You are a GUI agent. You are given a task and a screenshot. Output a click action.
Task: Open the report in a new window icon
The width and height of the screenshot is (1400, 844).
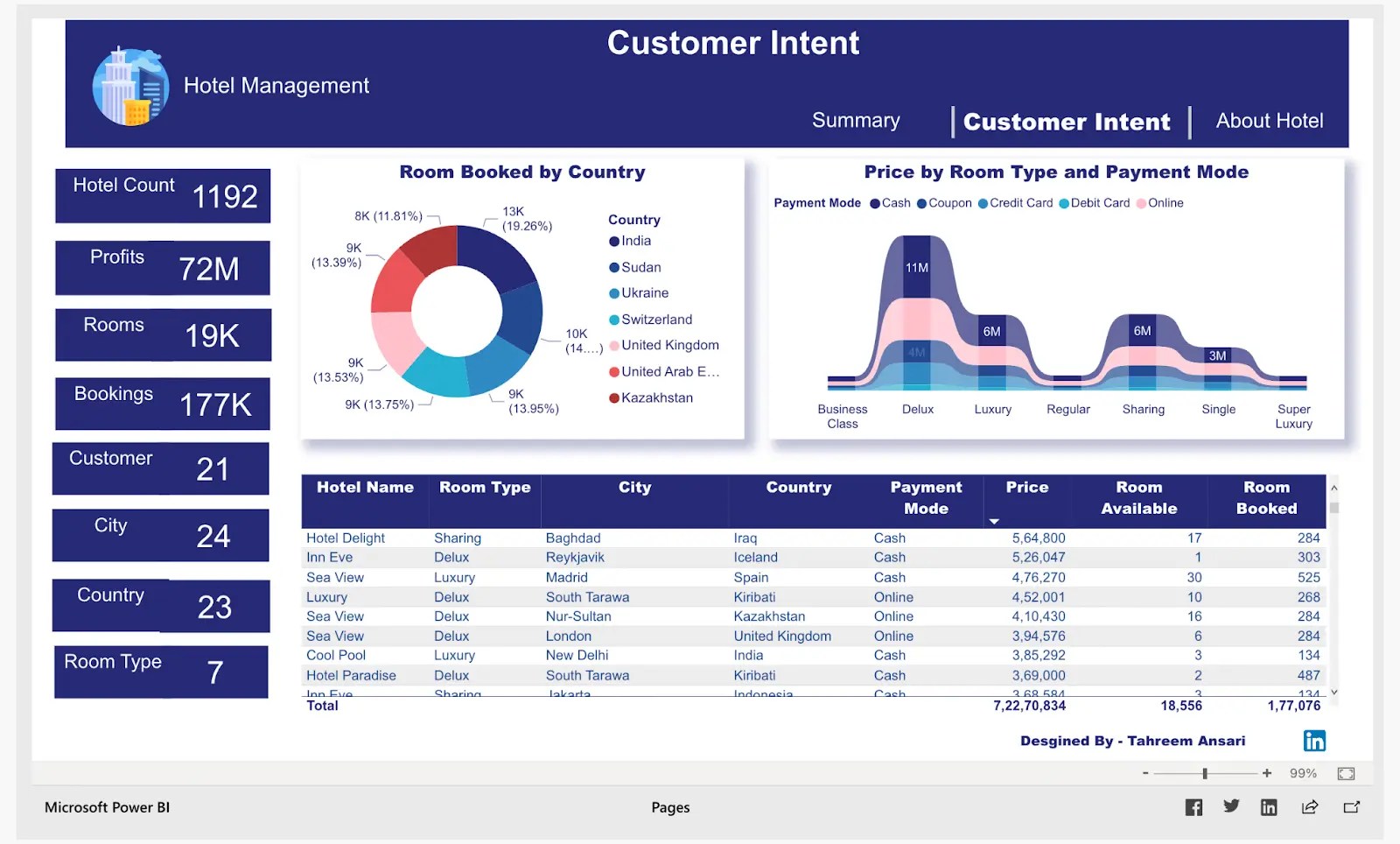1351,806
